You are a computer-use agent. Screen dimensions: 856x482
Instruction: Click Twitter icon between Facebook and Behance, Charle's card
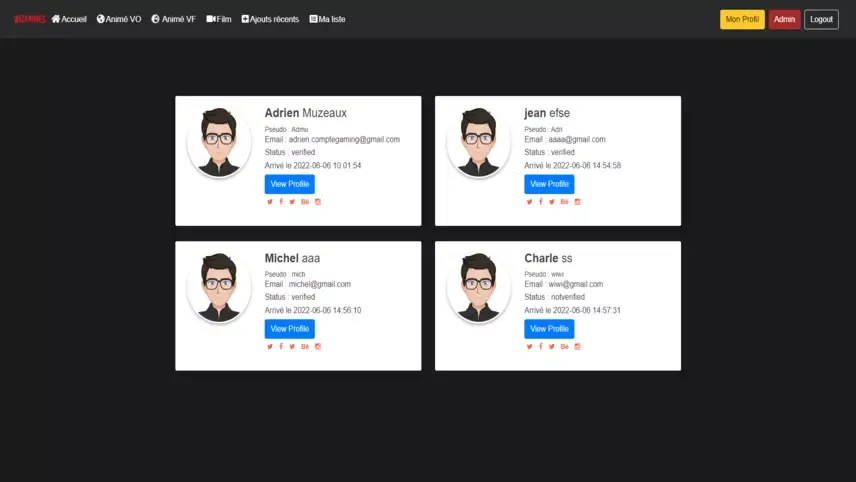[551, 346]
